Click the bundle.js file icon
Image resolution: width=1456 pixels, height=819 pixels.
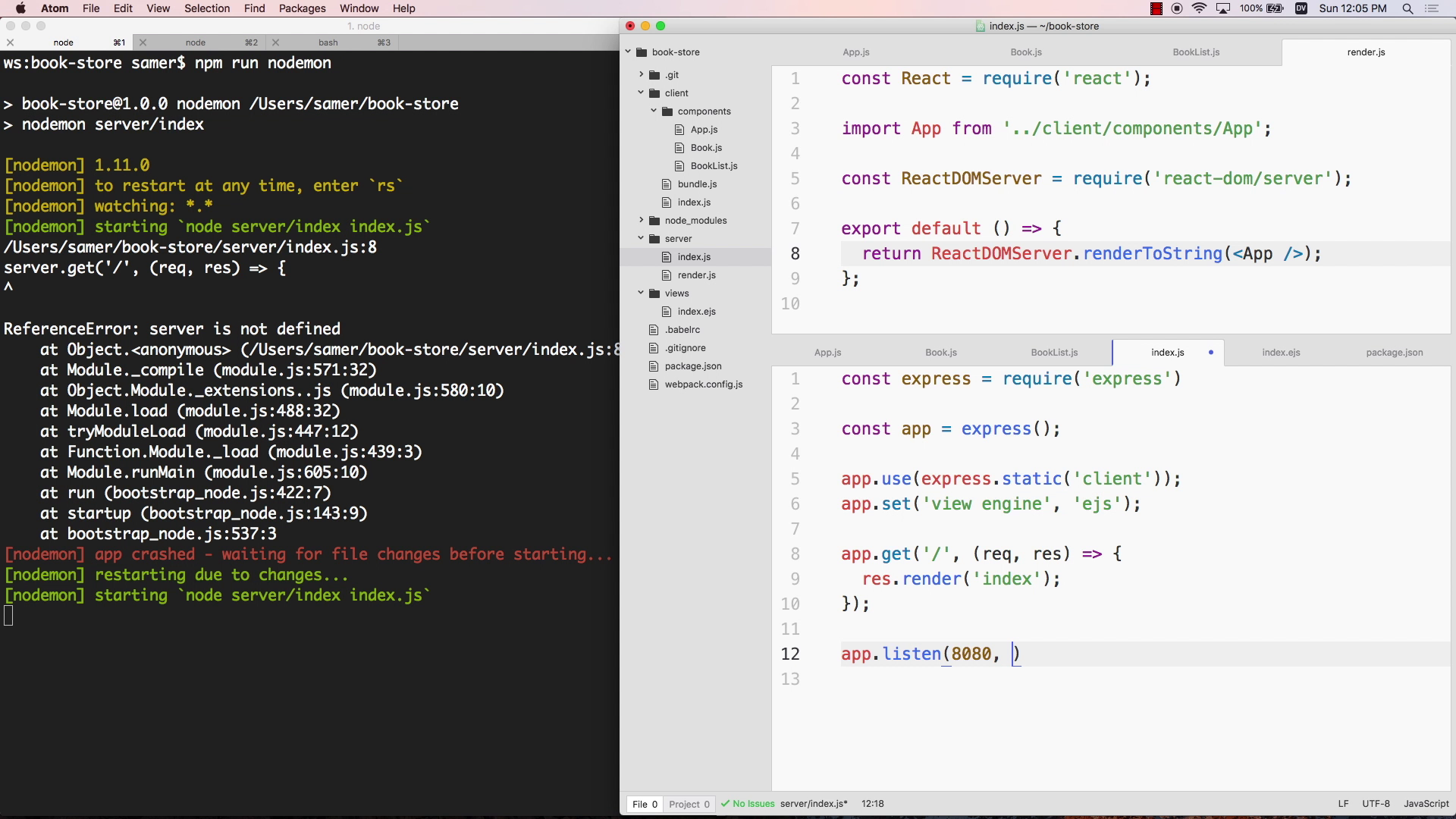(x=667, y=184)
